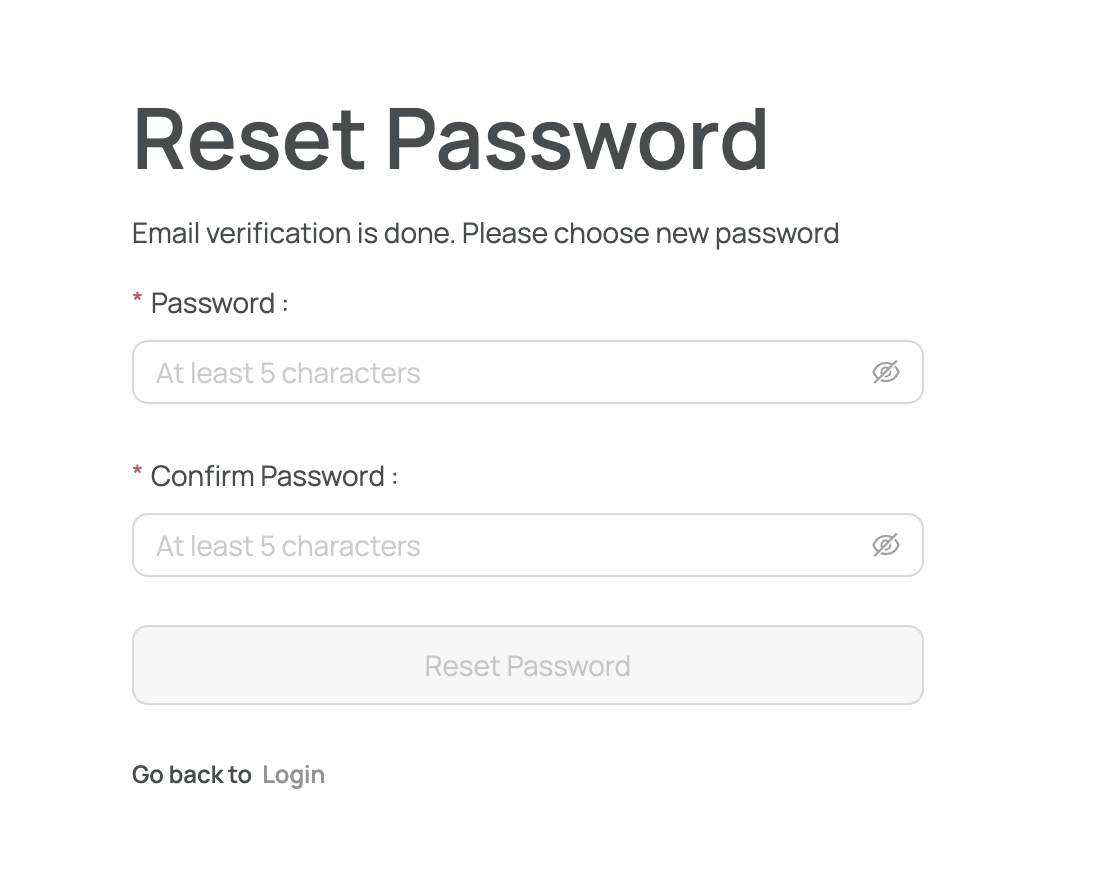Click the disabled Reset Password button label

coord(528,665)
